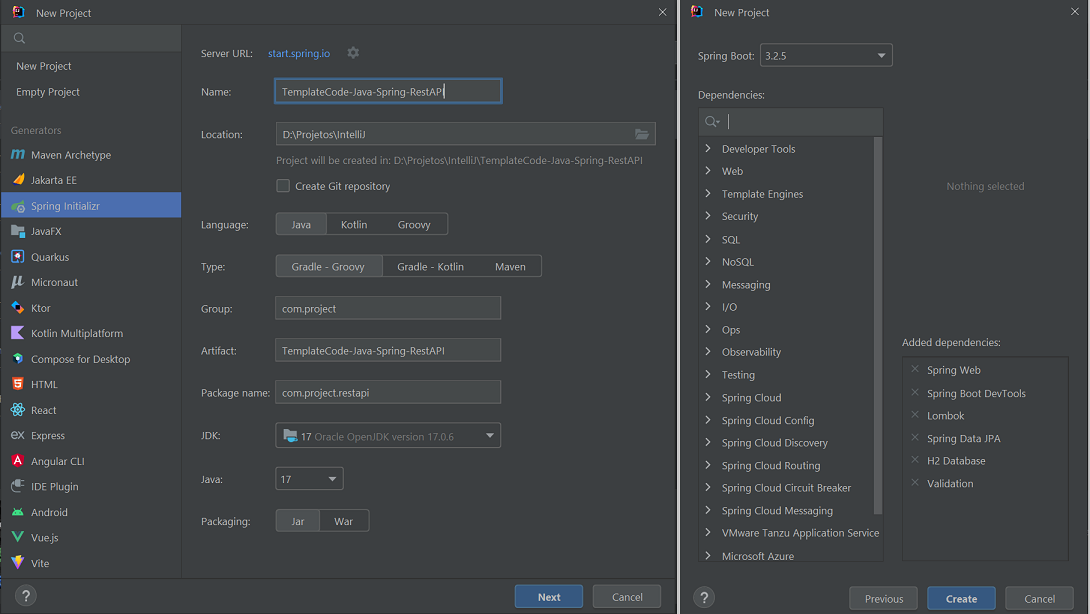
Task: Click the Ktor generator icon
Action: coord(18,307)
